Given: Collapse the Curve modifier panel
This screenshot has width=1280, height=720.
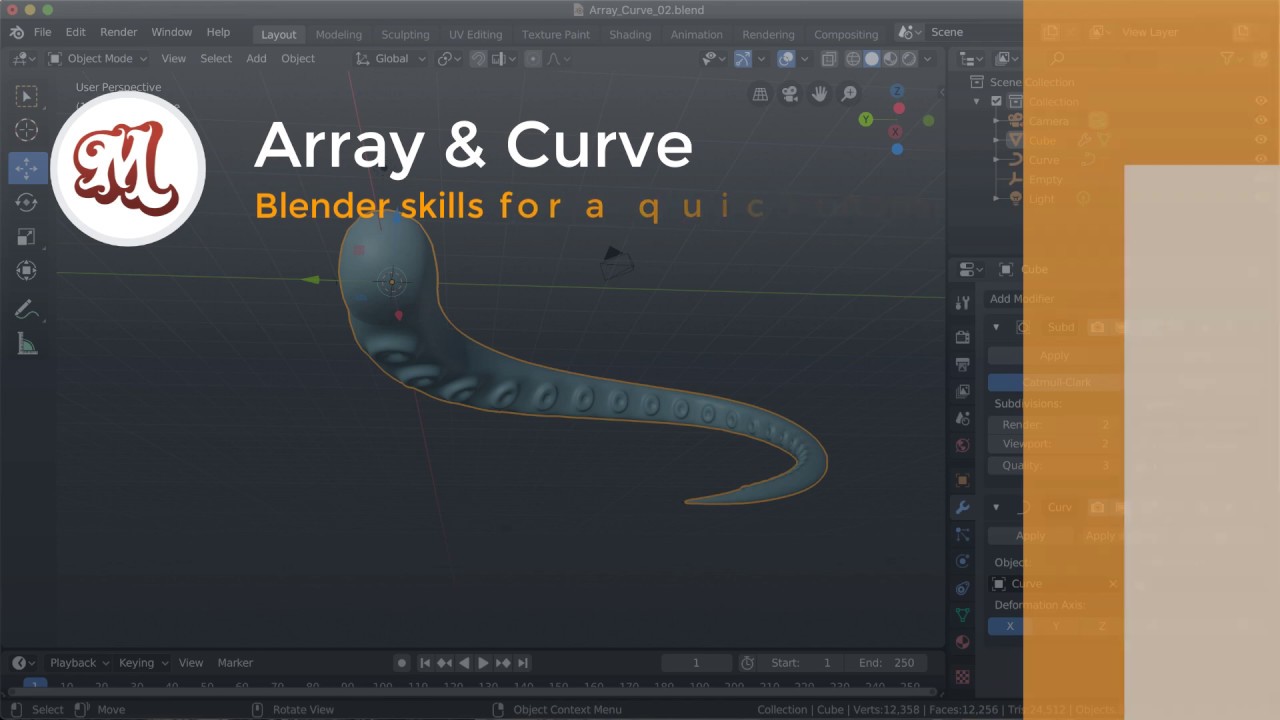Looking at the screenshot, I should (996, 507).
